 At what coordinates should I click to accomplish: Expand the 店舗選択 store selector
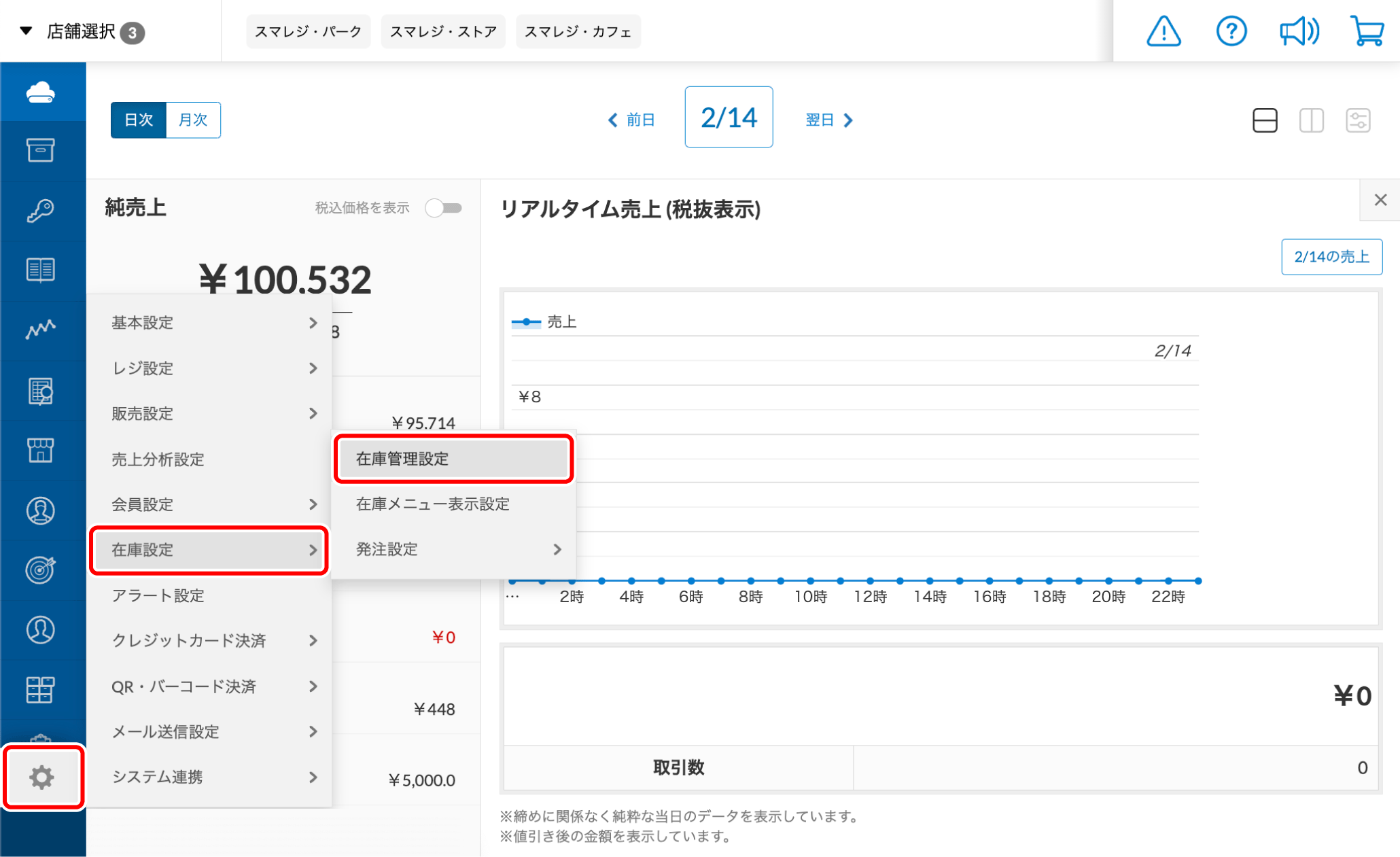(x=82, y=31)
